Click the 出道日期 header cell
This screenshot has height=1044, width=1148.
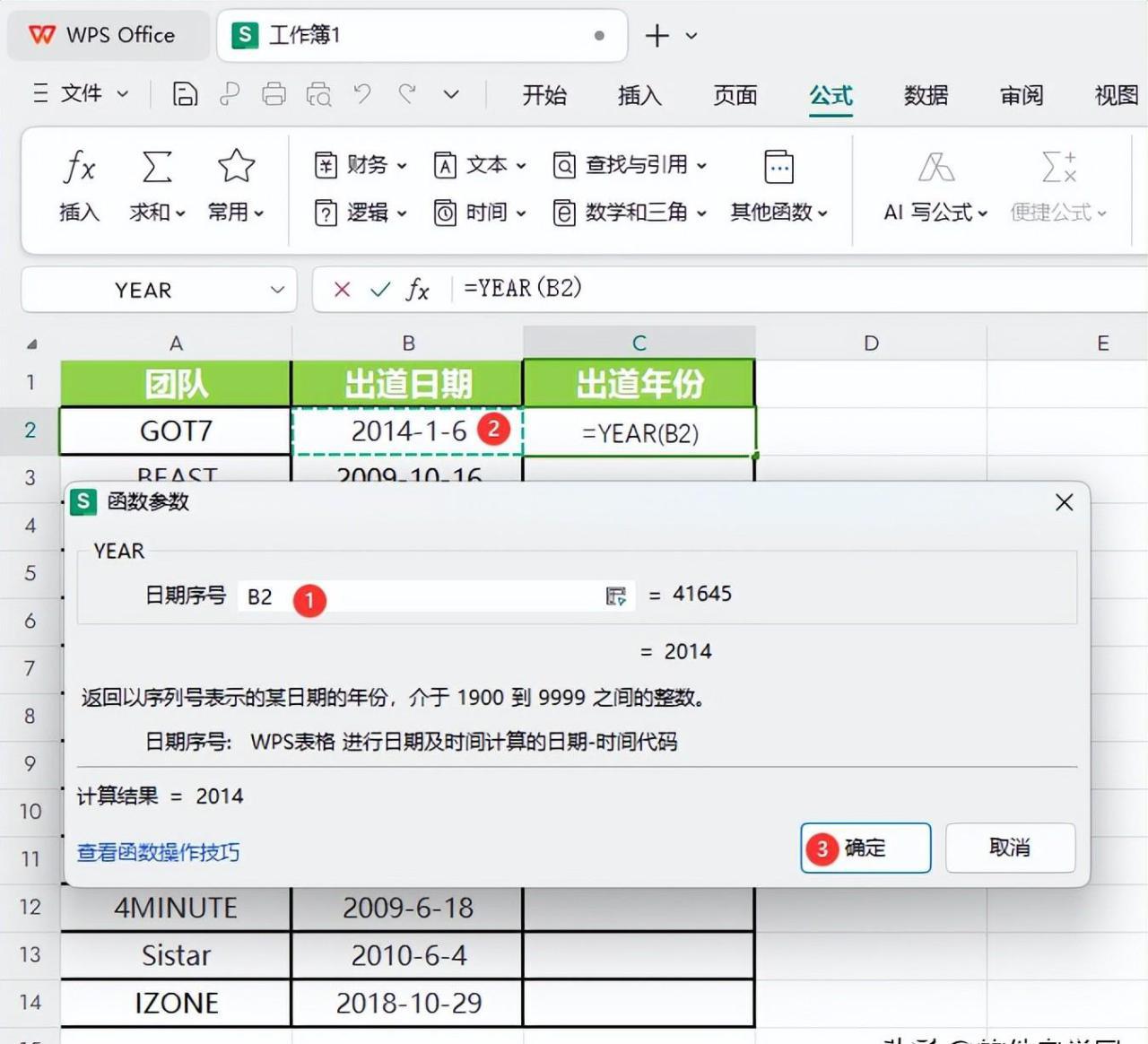(x=408, y=384)
